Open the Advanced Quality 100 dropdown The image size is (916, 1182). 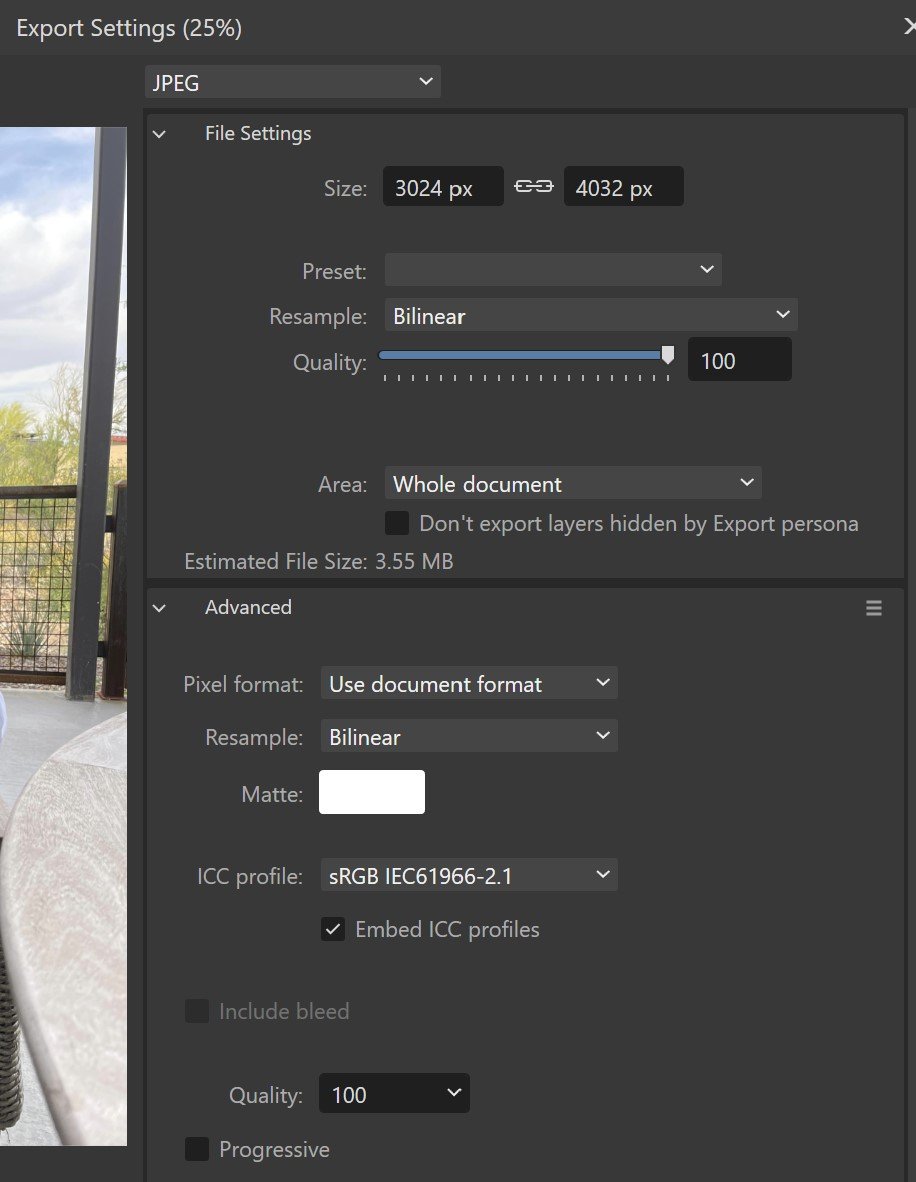[393, 1094]
